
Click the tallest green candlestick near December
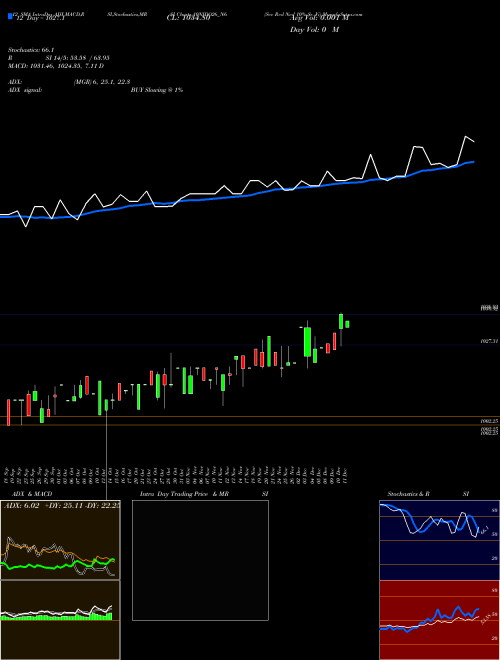pos(308,342)
